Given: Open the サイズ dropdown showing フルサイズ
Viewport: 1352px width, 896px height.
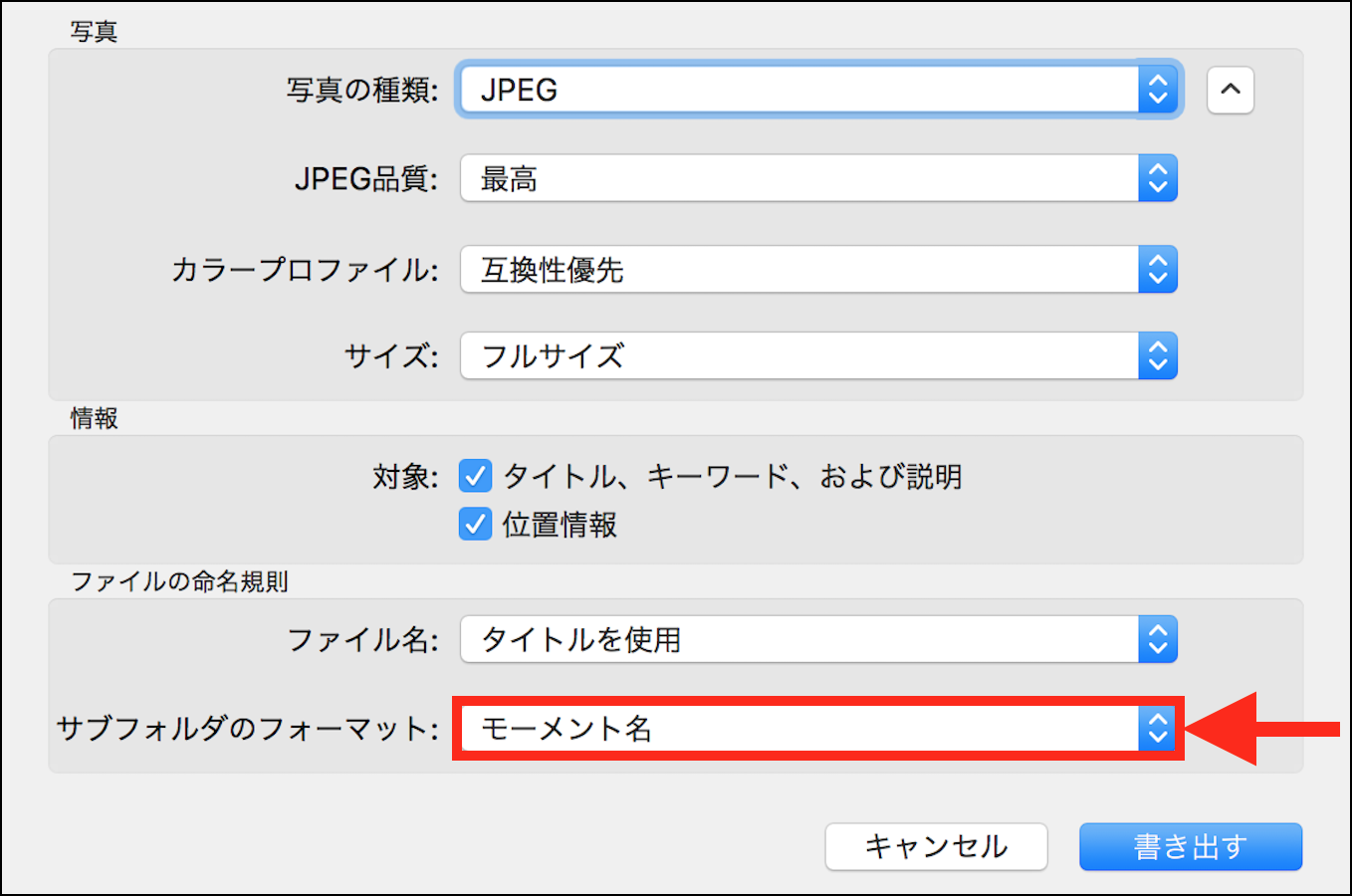Looking at the screenshot, I should click(798, 356).
